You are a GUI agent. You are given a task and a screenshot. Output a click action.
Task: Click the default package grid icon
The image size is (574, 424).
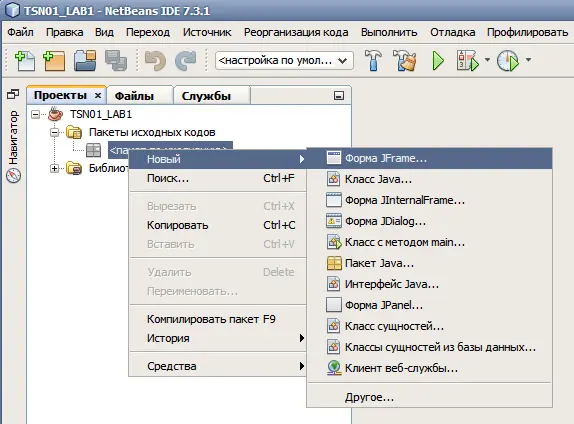pyautogui.click(x=93, y=150)
